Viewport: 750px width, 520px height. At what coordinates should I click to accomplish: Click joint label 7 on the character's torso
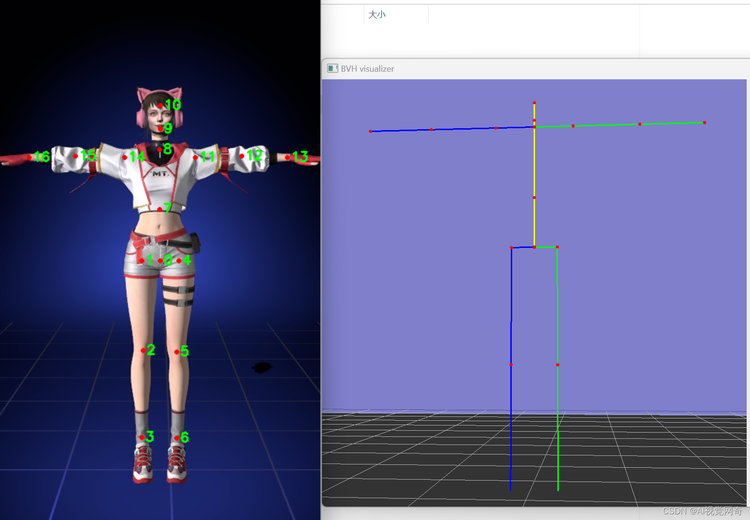167,208
